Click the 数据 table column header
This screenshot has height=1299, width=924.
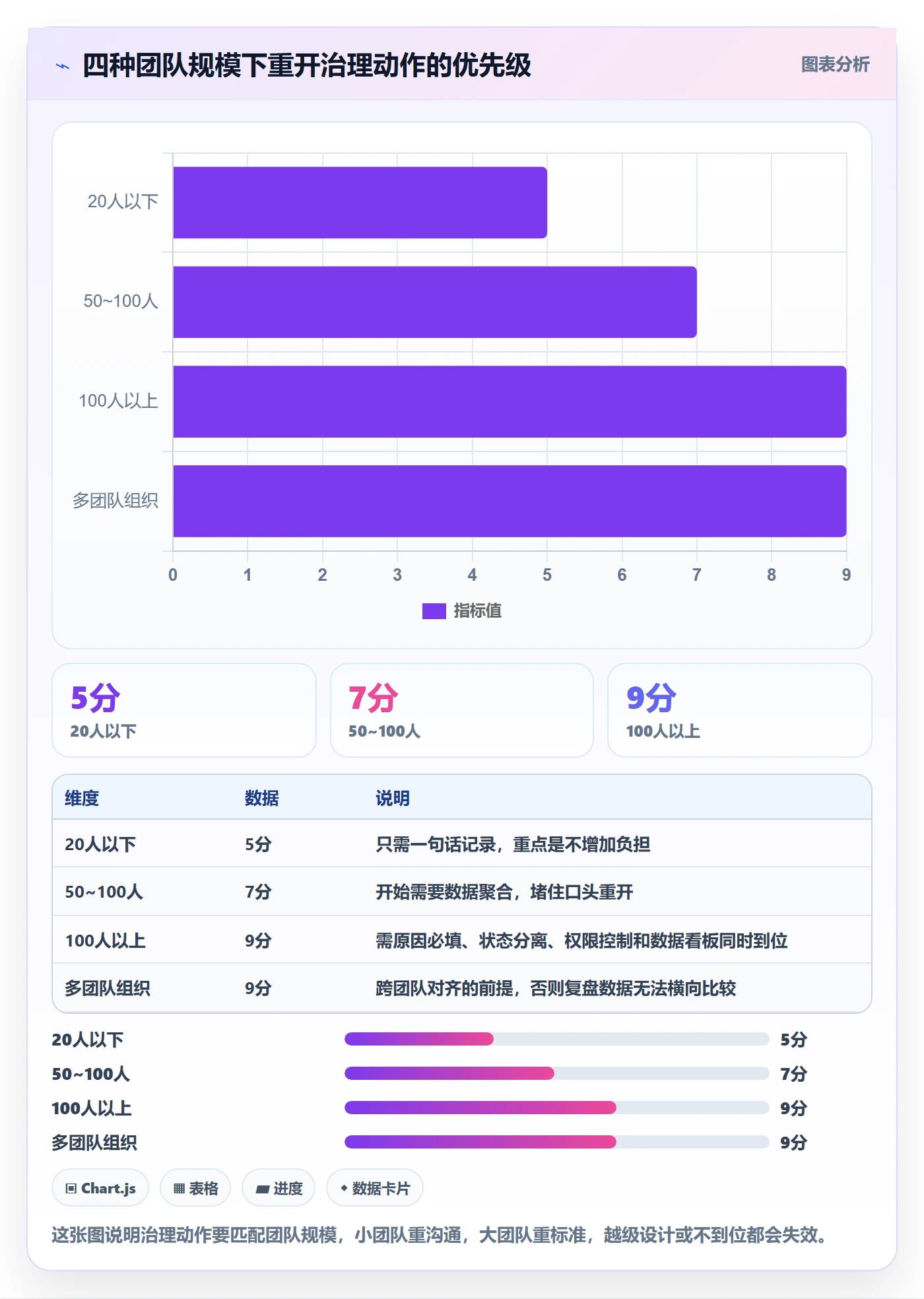[262, 798]
